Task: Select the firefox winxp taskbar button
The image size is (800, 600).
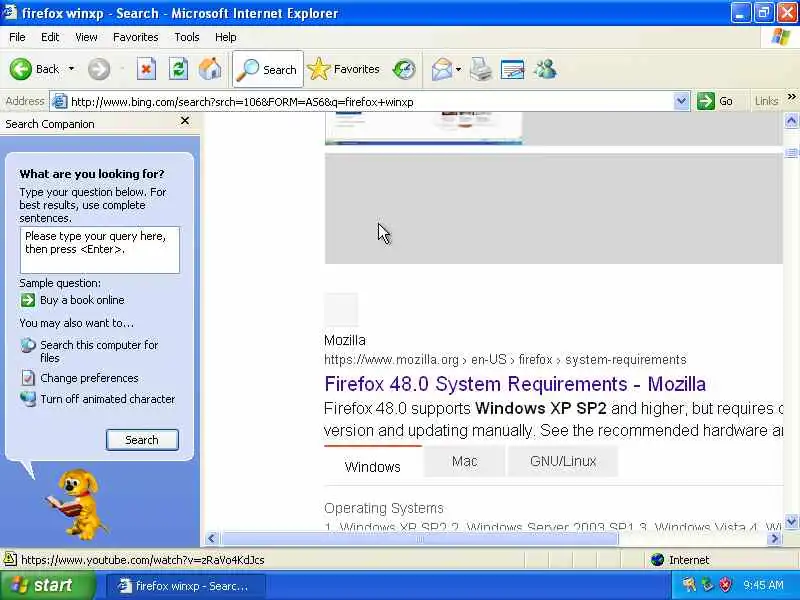Action: click(186, 586)
